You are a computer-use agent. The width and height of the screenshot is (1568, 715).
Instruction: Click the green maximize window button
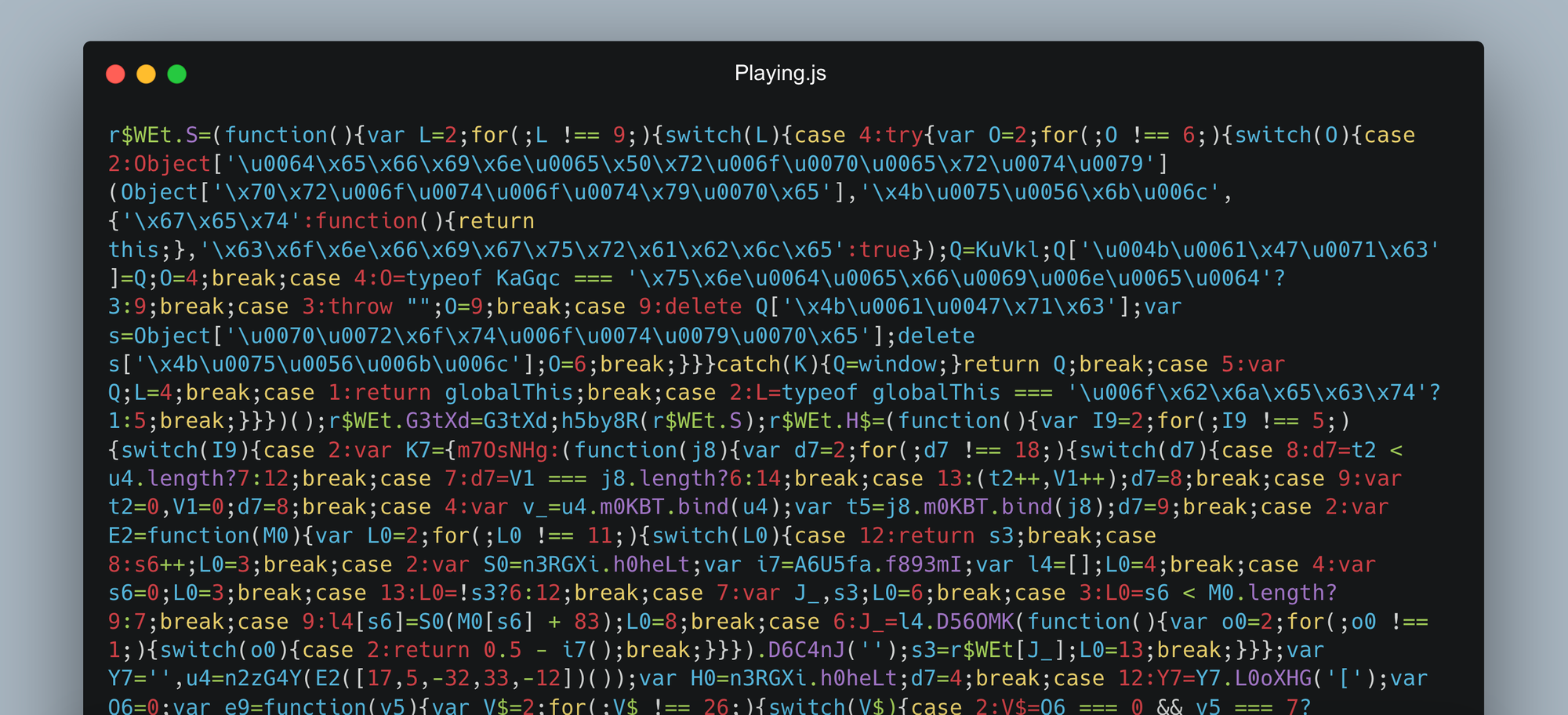(177, 74)
